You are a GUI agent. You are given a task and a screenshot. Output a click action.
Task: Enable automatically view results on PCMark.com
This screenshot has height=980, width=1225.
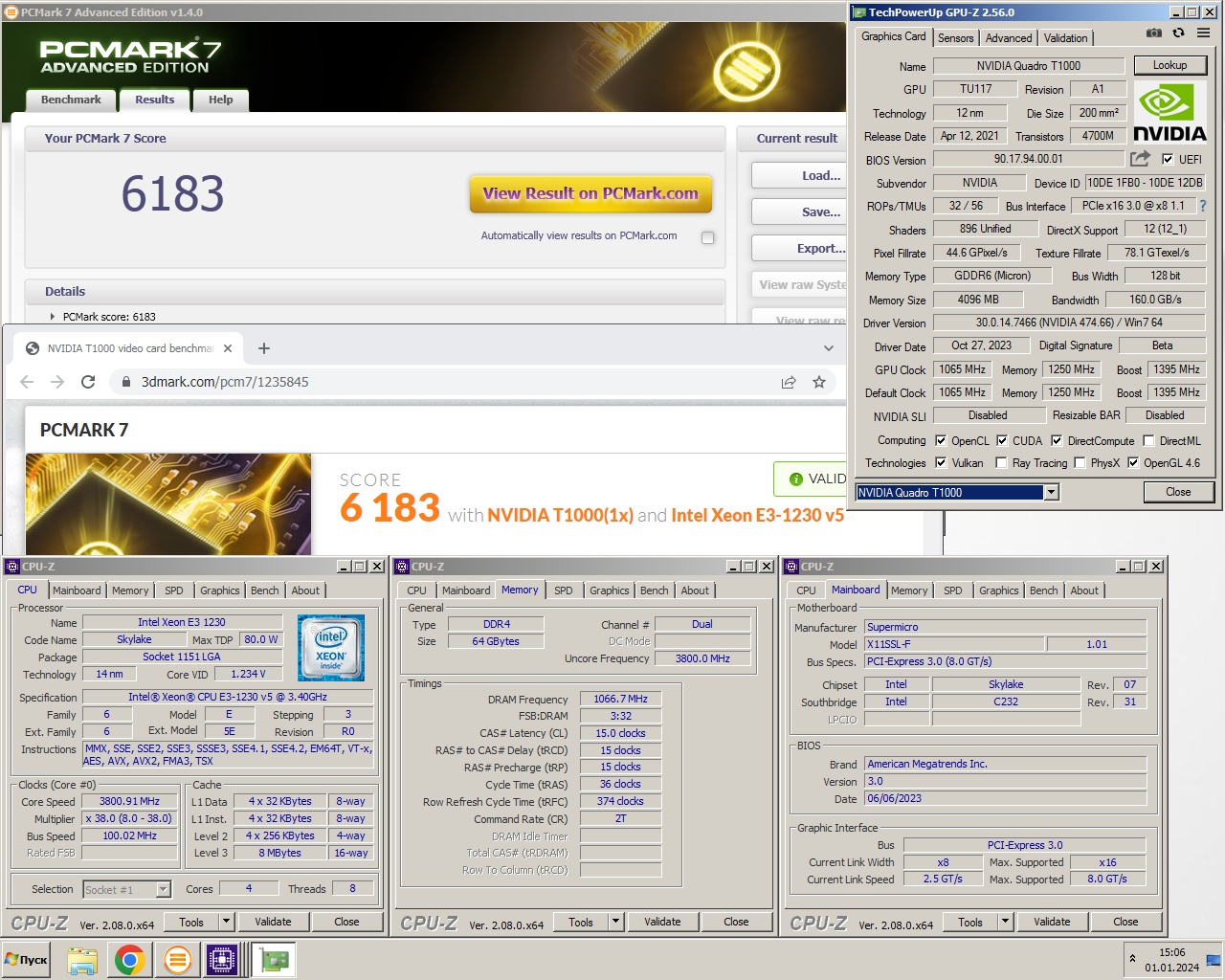pyautogui.click(x=708, y=237)
